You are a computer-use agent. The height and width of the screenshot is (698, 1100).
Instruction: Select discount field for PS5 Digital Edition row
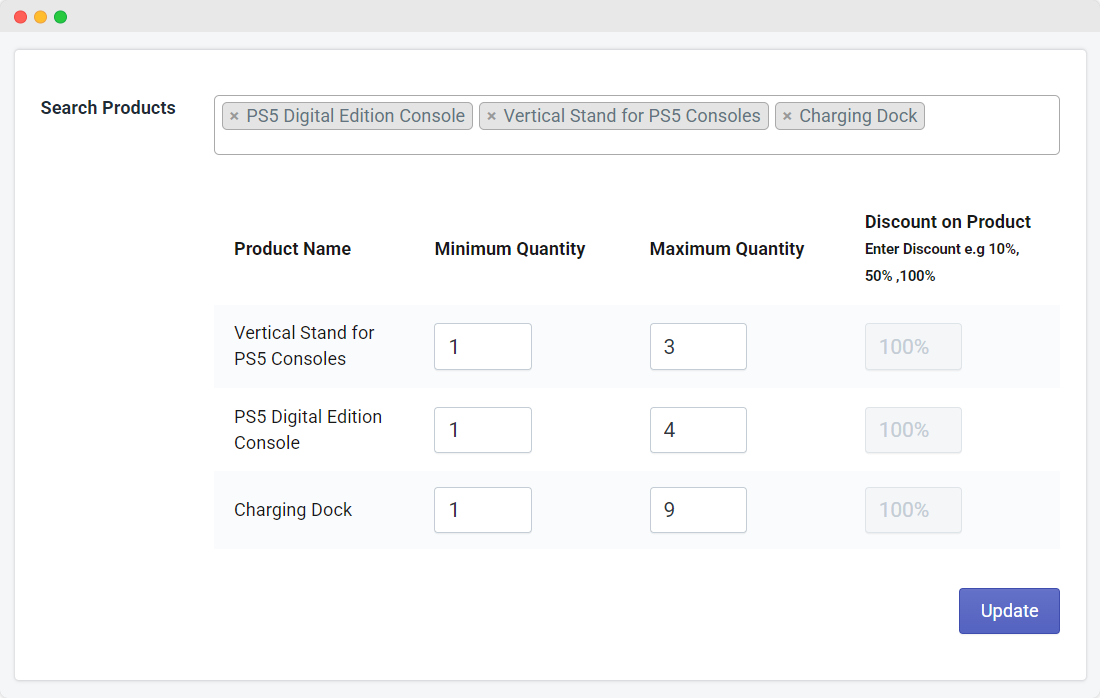(913, 430)
